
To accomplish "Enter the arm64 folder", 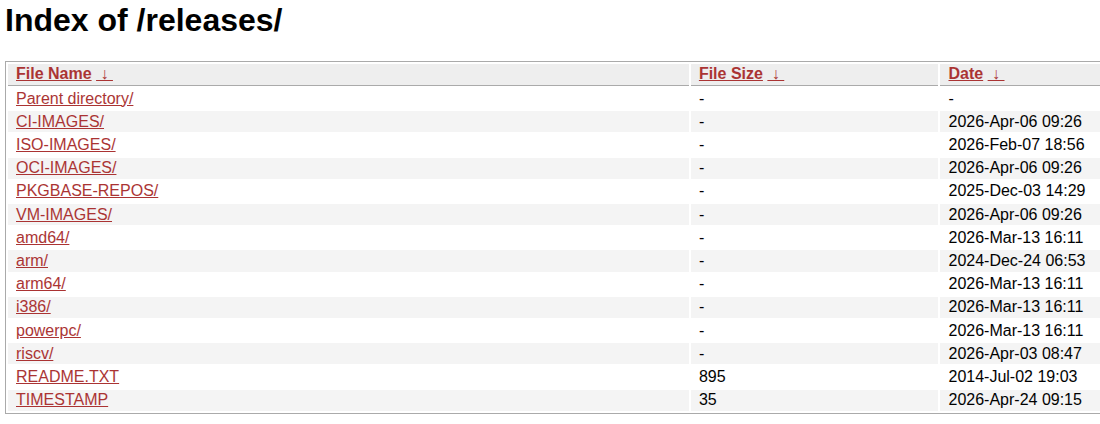I will 41,283.
